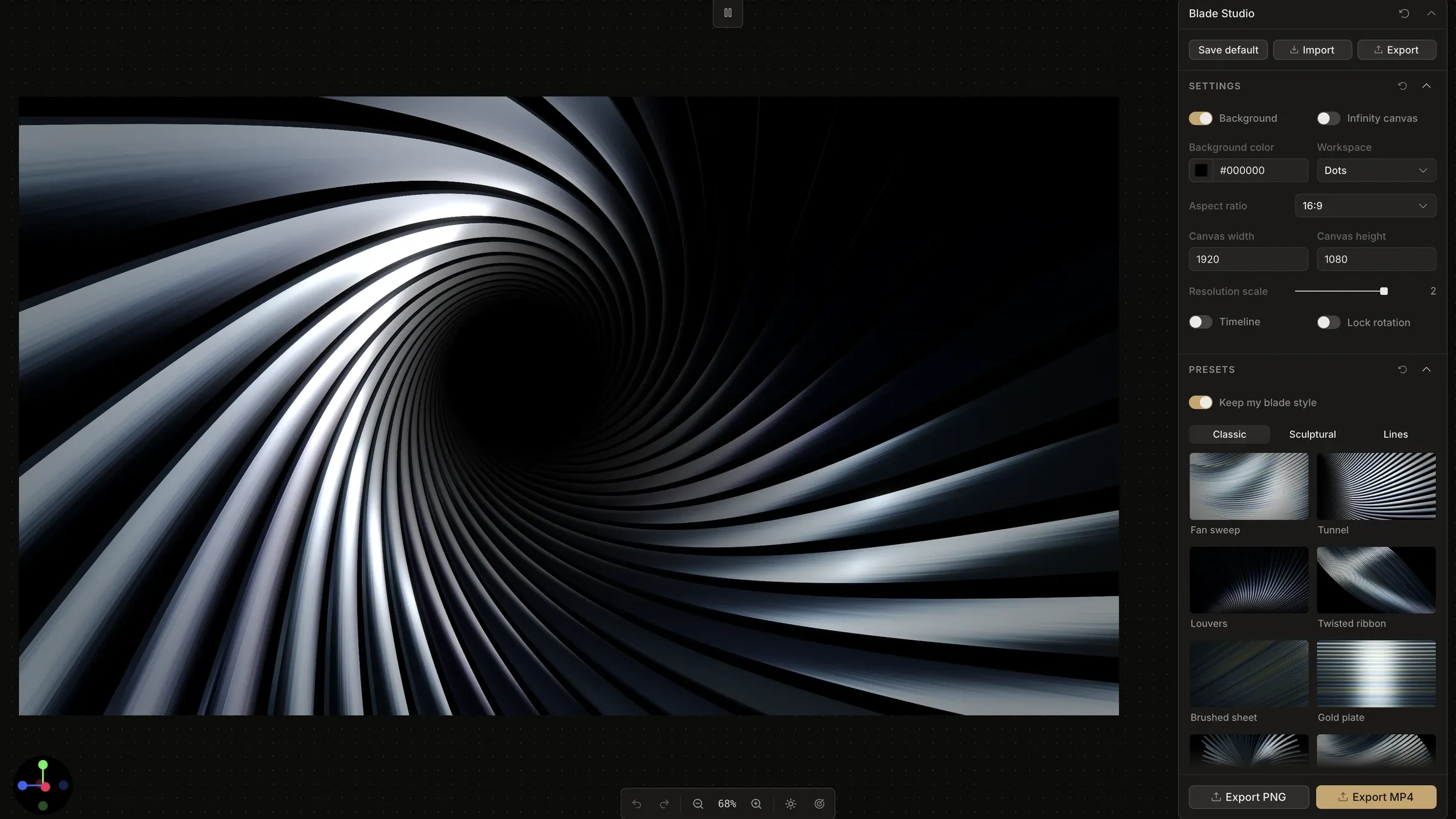Click Export PNG button
Image resolution: width=1456 pixels, height=819 pixels.
(1249, 797)
